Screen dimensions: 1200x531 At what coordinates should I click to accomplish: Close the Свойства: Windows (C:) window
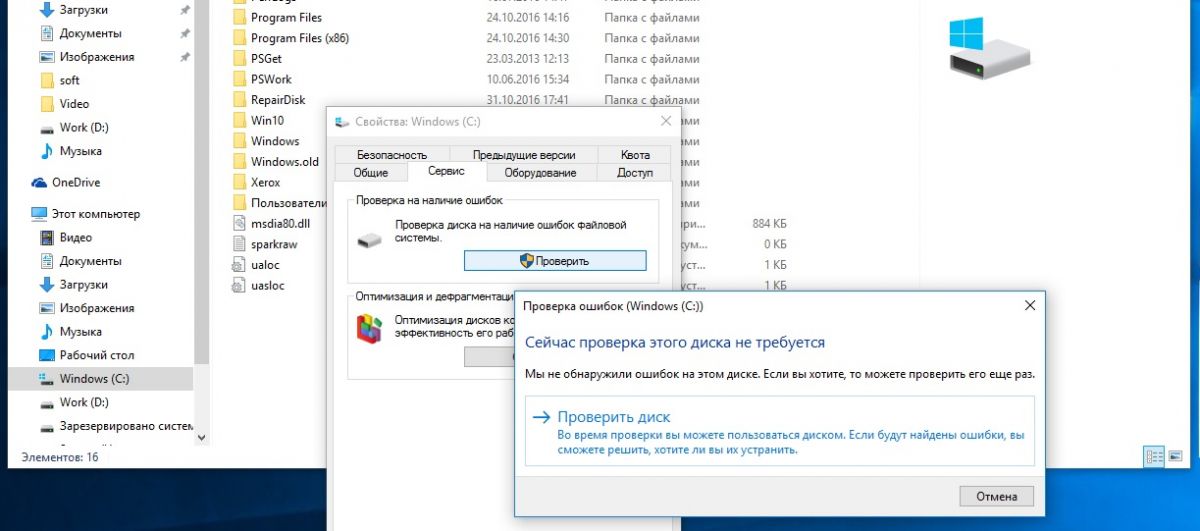tap(666, 121)
